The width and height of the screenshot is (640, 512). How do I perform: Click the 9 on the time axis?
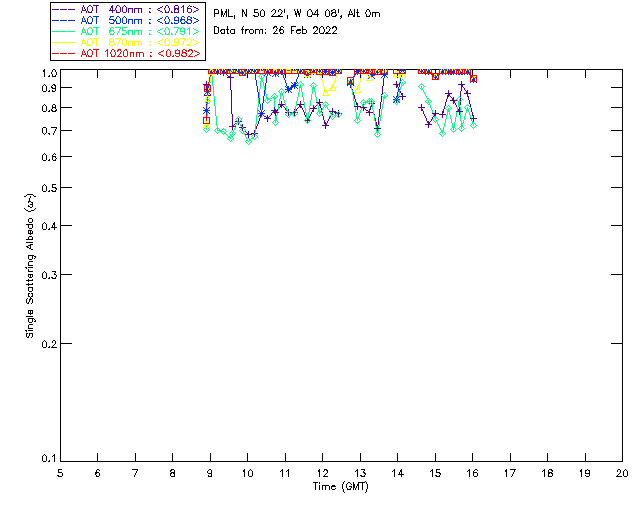click(210, 473)
